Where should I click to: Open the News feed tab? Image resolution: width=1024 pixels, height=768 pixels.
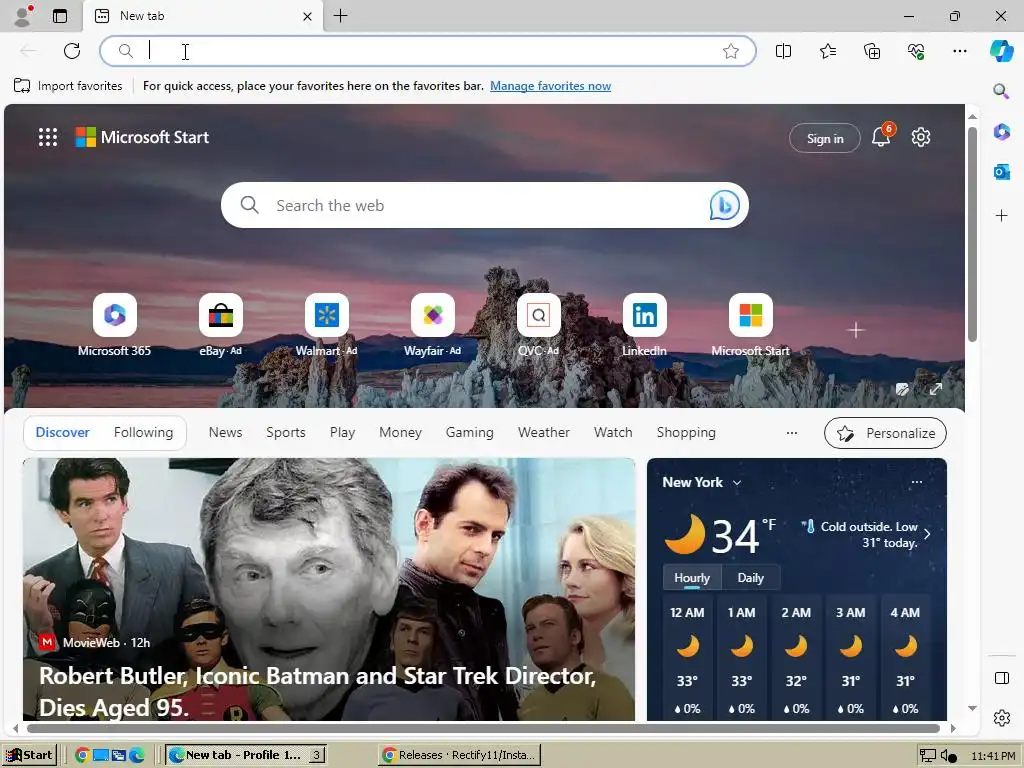[225, 432]
